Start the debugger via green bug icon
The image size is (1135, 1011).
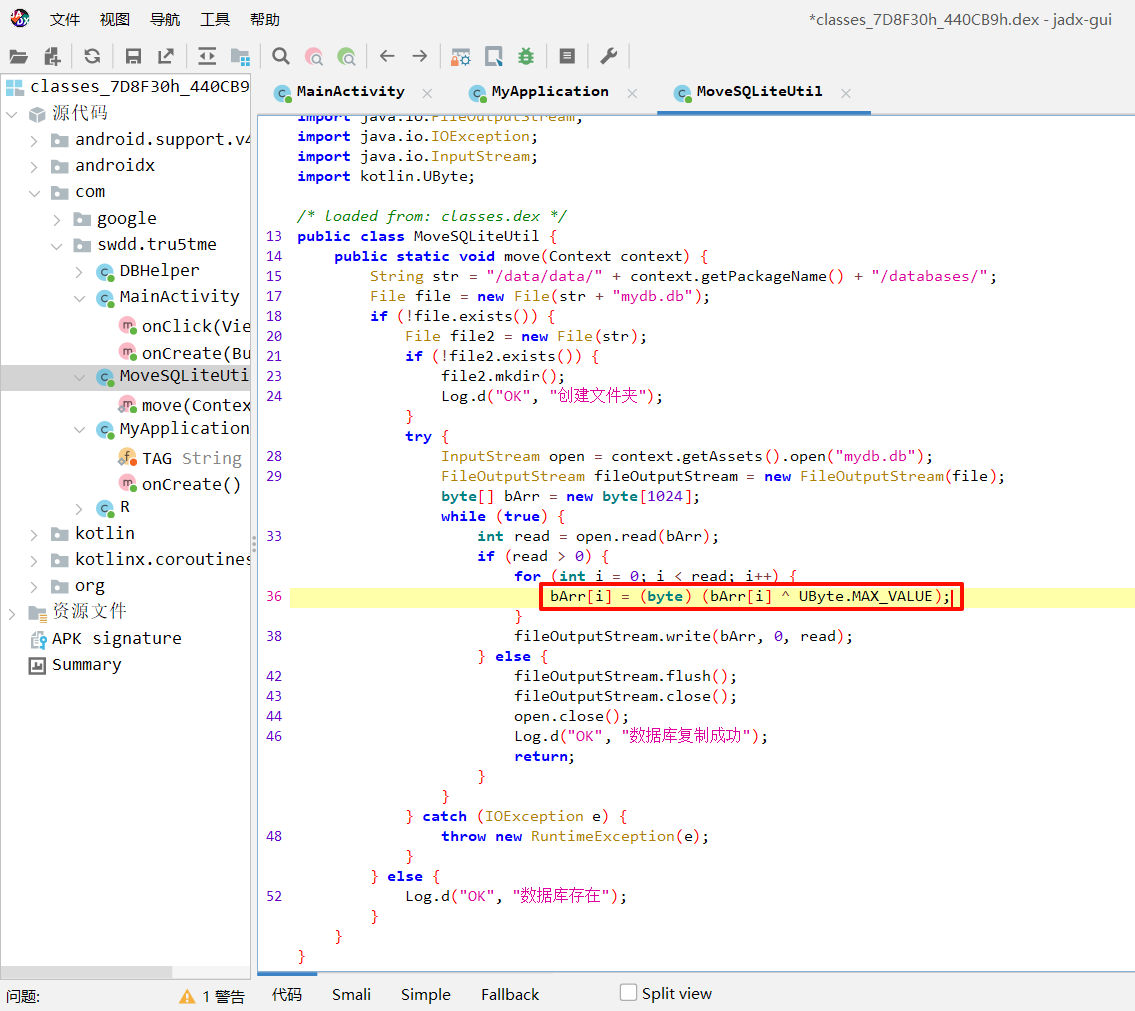(x=526, y=56)
